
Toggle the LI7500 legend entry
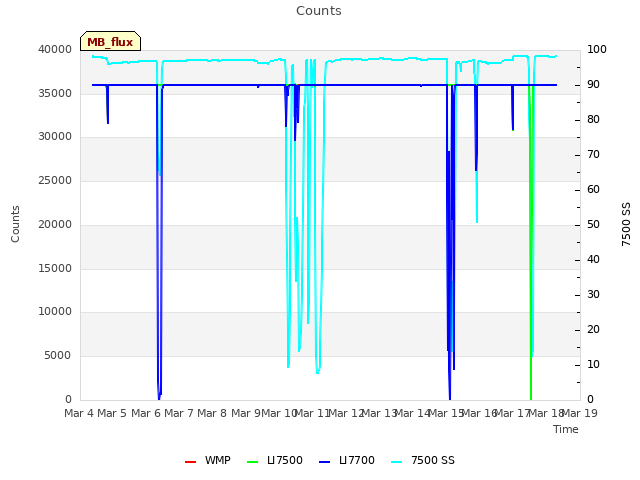275,460
